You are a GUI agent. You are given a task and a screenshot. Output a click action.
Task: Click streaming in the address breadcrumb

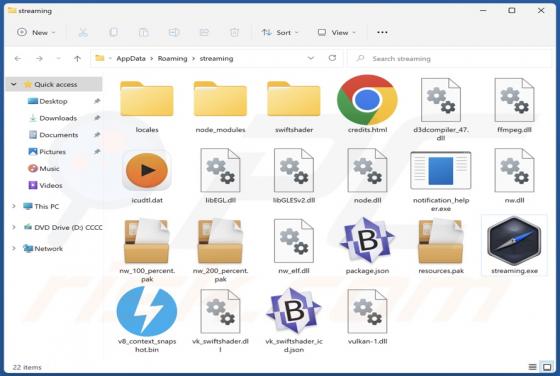pyautogui.click(x=216, y=59)
